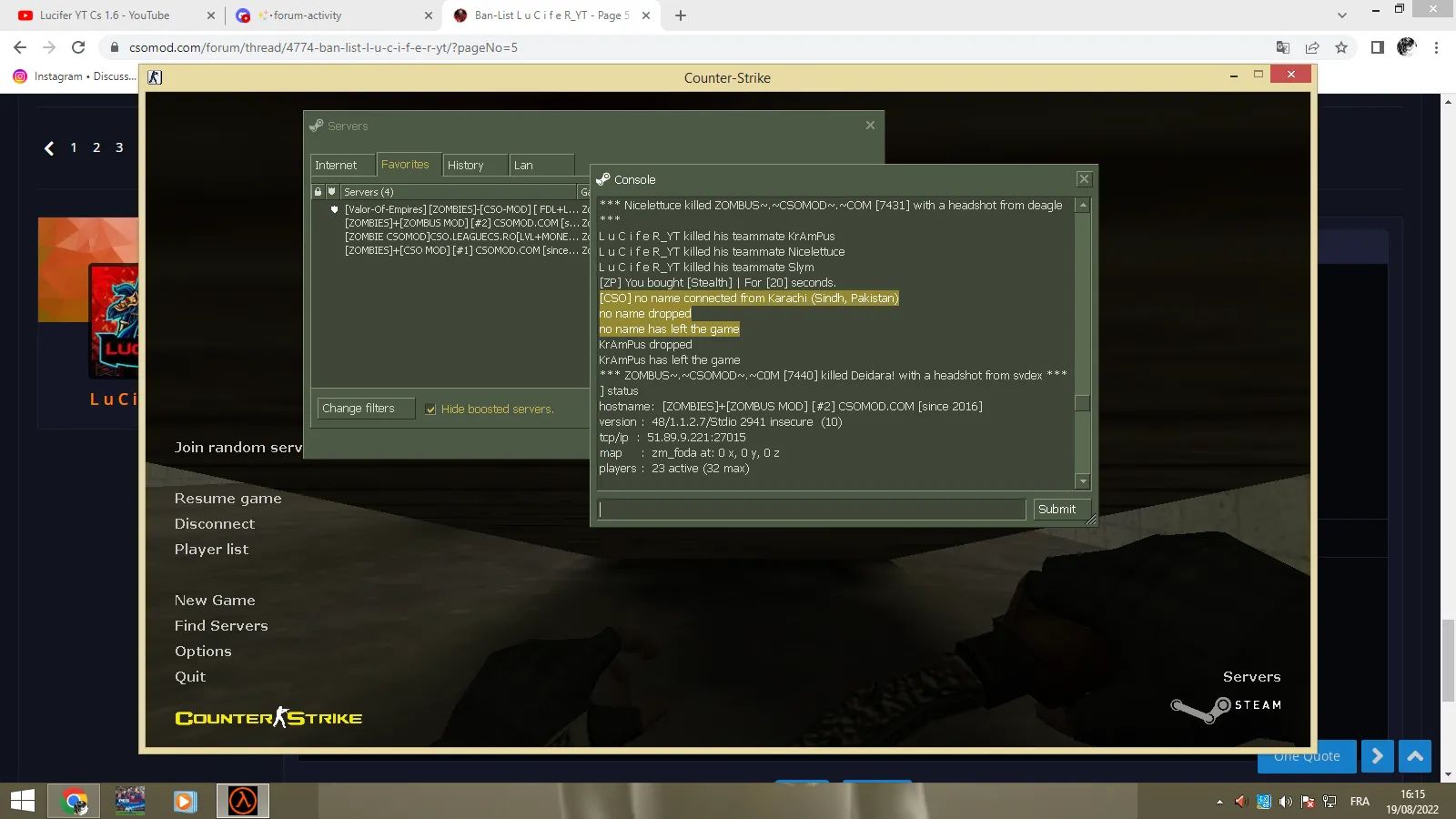Screen dimensions: 1456x819
Task: Click the translate page icon in the address bar
Action: click(x=1283, y=47)
